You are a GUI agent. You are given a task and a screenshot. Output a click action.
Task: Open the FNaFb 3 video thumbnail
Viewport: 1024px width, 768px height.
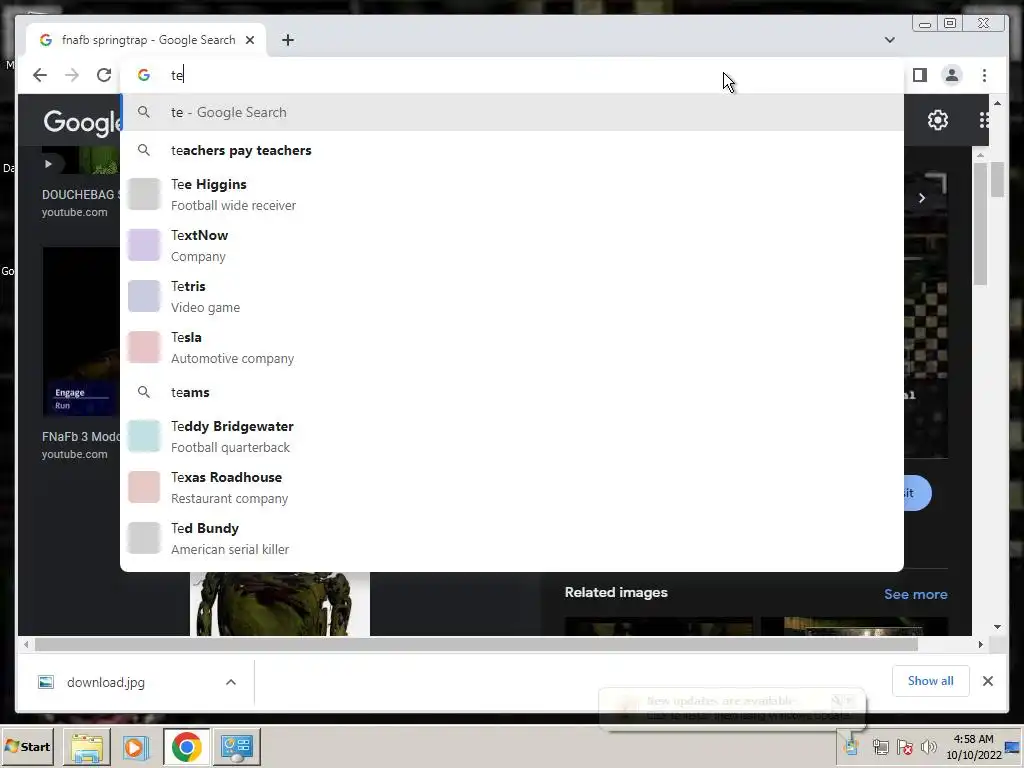[x=81, y=331]
